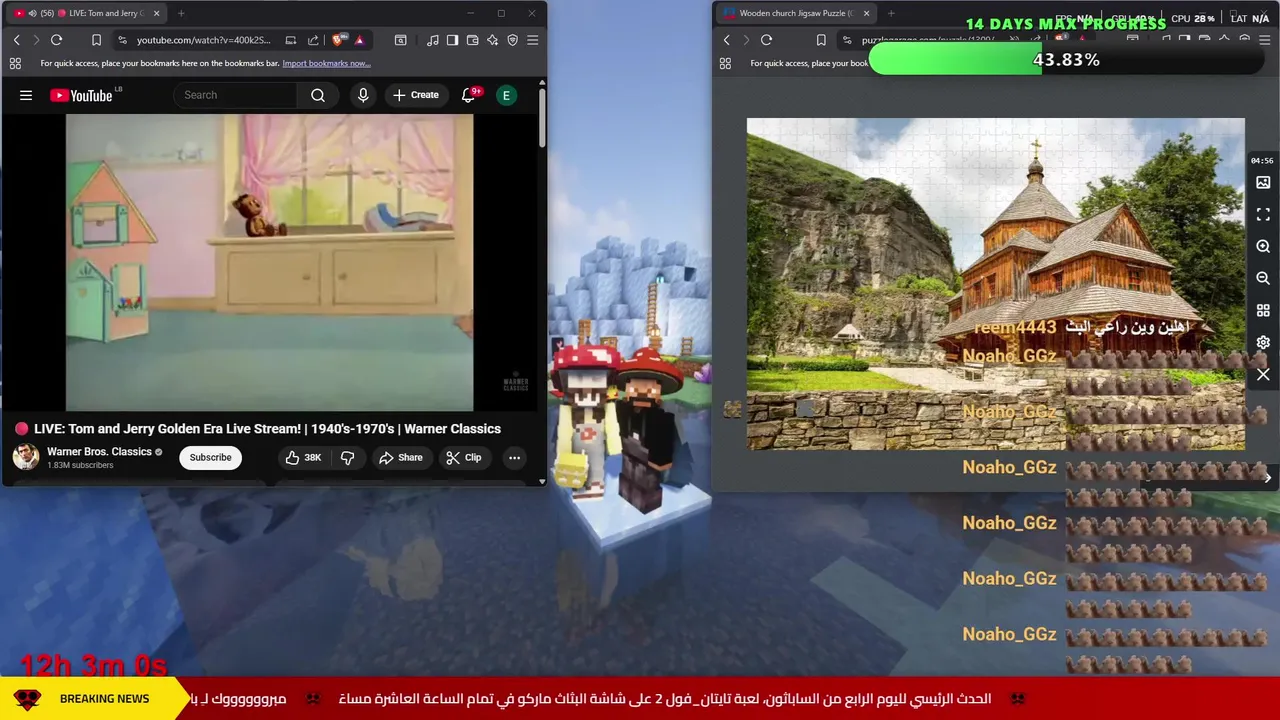This screenshot has width=1280, height=720.
Task: Like the video (38K)
Action: [x=303, y=457]
